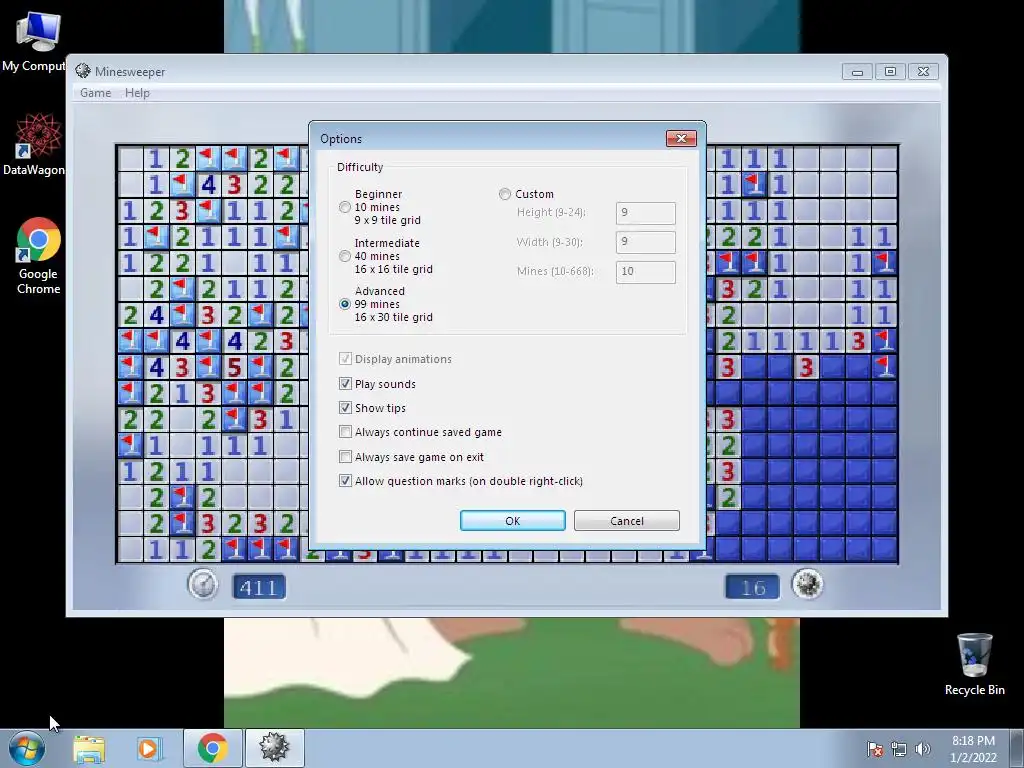This screenshot has width=1024, height=768.
Task: Click the network tray icon
Action: pyautogui.click(x=899, y=749)
